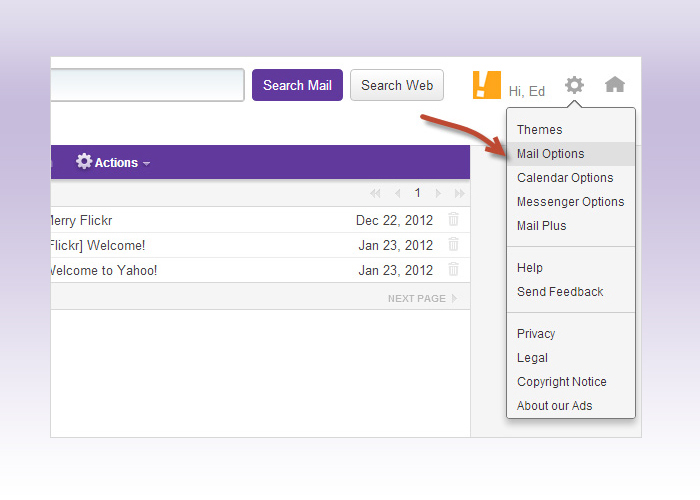Open the Actions dropdown menu

pyautogui.click(x=113, y=162)
